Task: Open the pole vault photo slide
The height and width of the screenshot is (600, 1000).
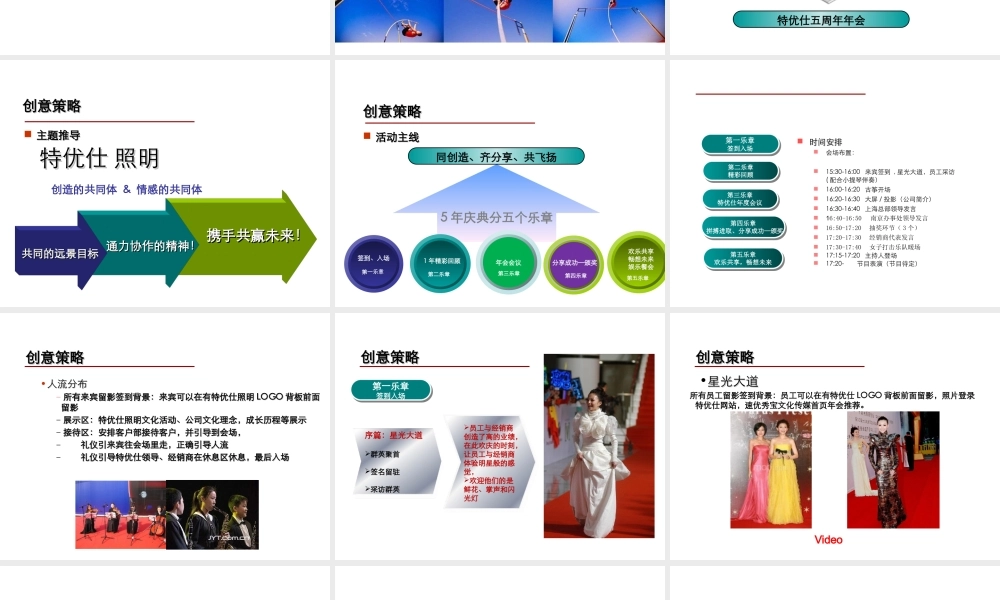Action: pos(500,21)
